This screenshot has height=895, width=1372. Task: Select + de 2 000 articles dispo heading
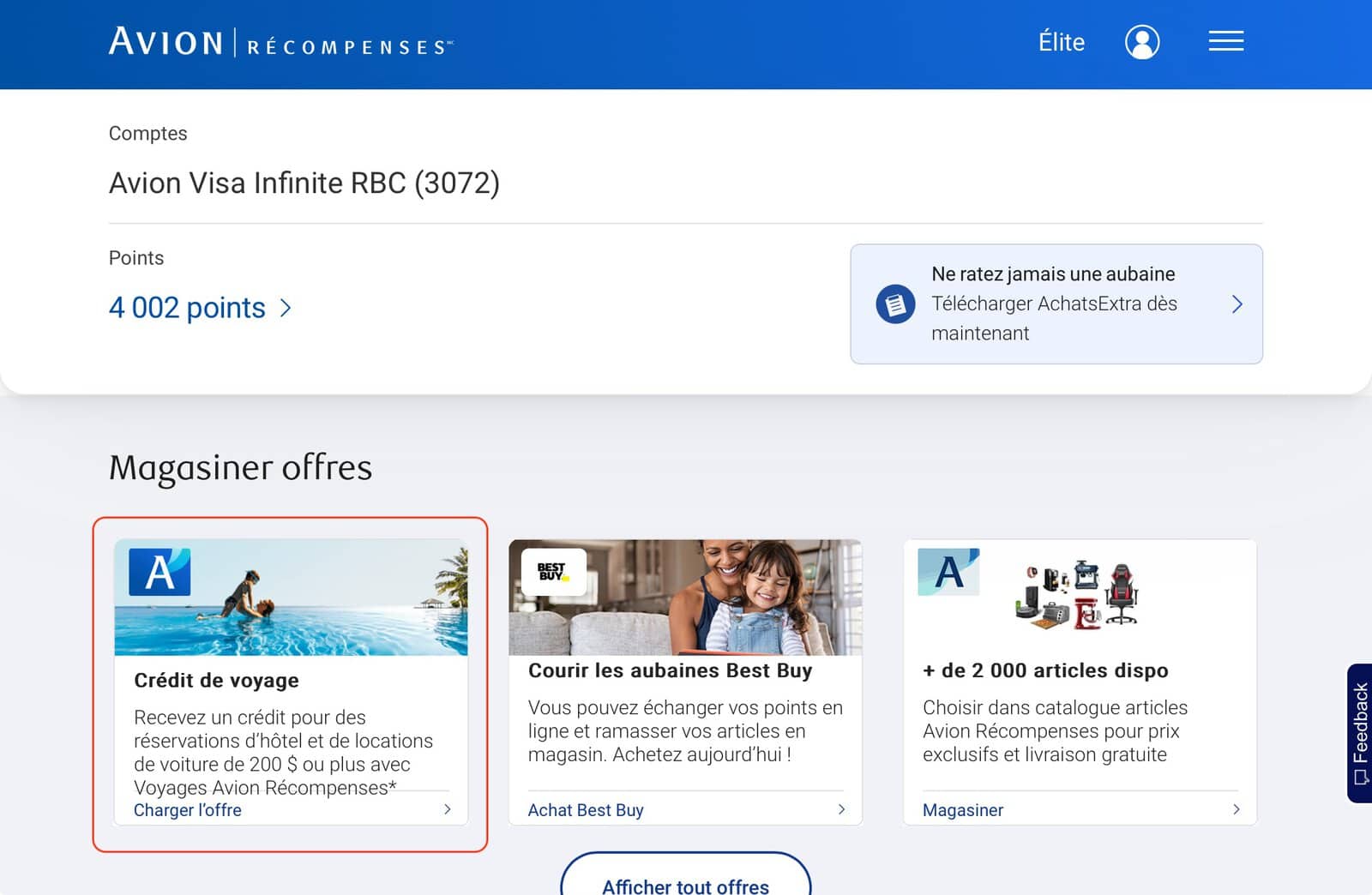pyautogui.click(x=1045, y=670)
